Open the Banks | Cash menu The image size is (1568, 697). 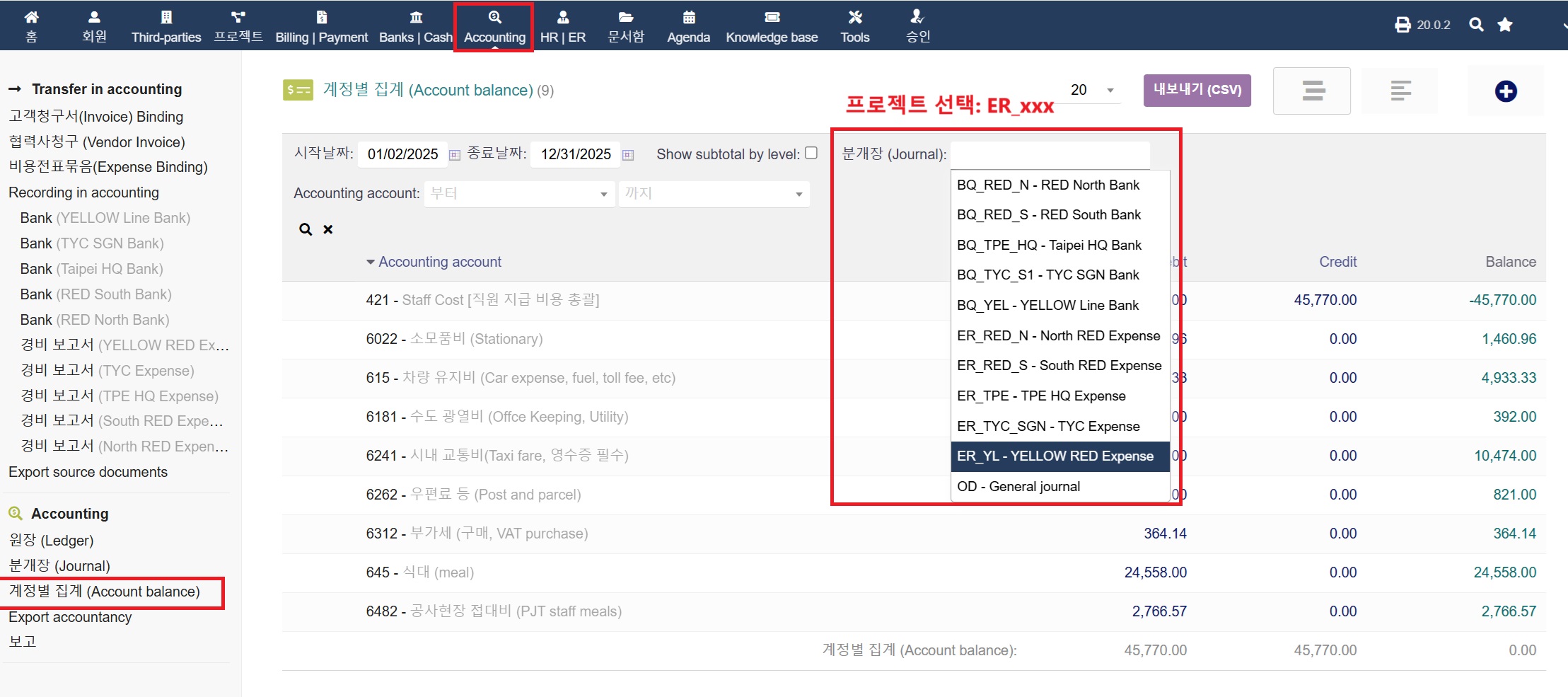[x=416, y=26]
